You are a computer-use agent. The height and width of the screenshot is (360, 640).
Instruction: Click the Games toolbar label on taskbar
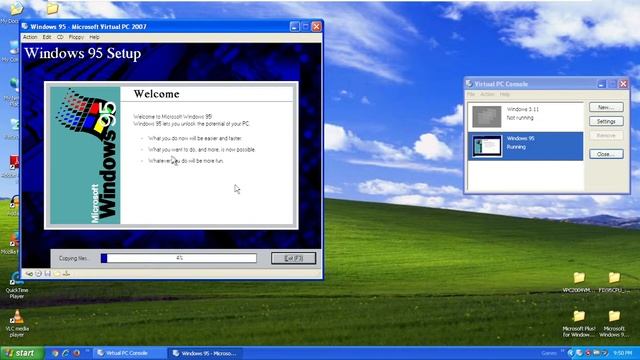(549, 353)
